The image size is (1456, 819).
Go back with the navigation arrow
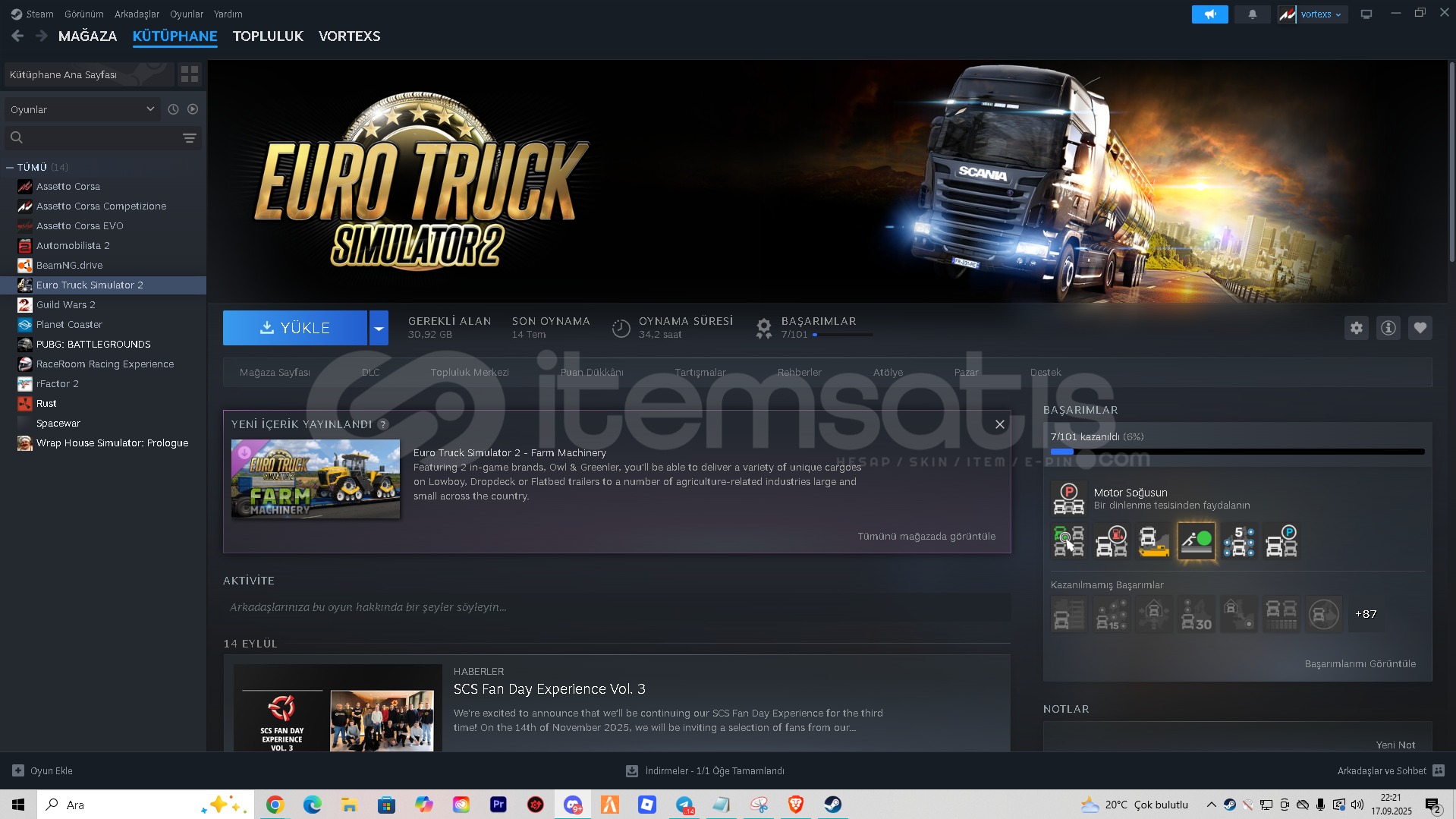point(17,36)
